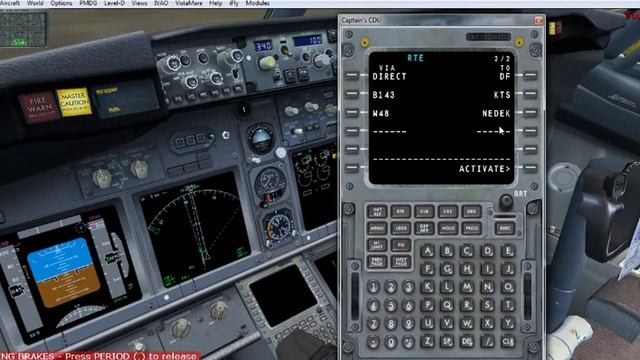Click right line select key beside DF
This screenshot has width=640, height=360.
coord(530,76)
